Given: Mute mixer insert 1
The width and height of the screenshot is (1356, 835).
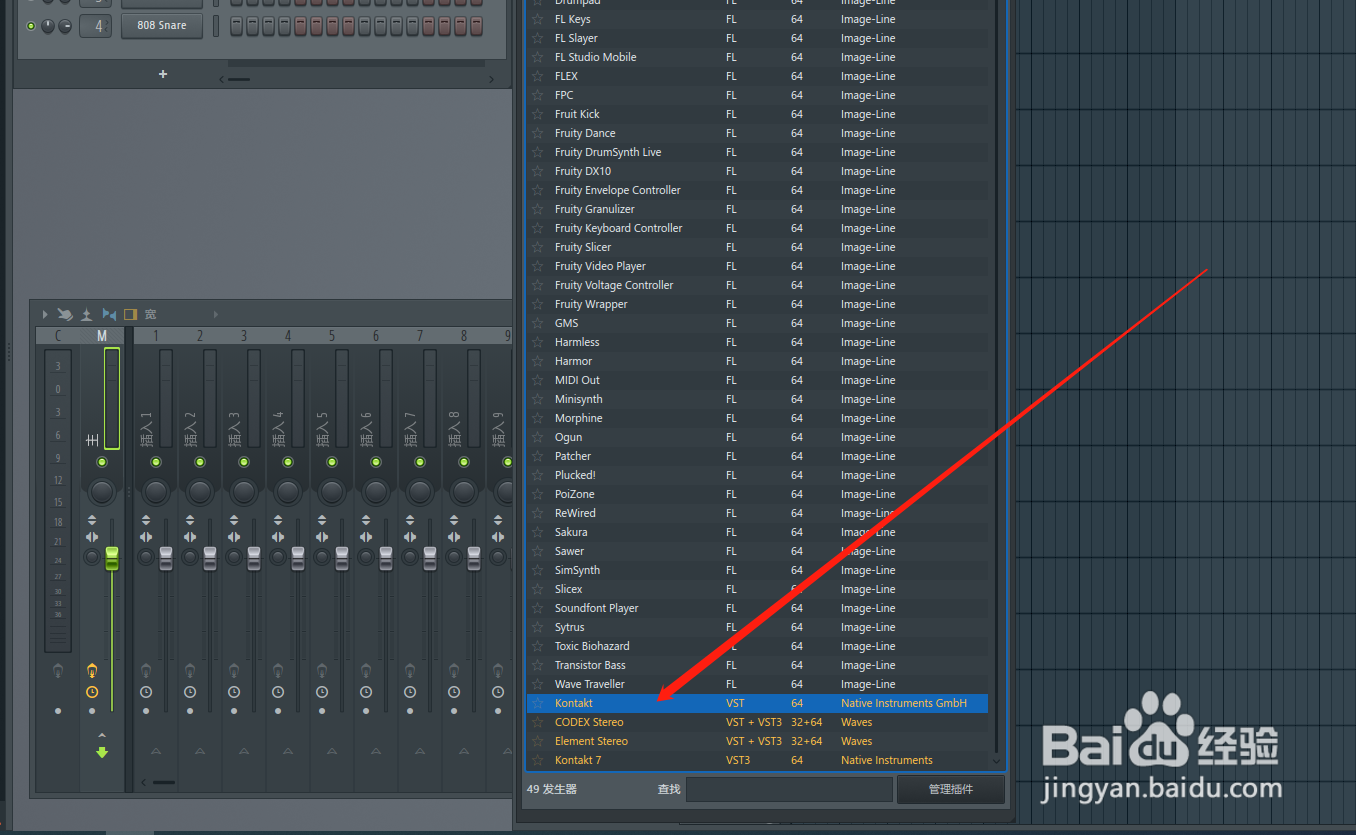Looking at the screenshot, I should [x=156, y=462].
